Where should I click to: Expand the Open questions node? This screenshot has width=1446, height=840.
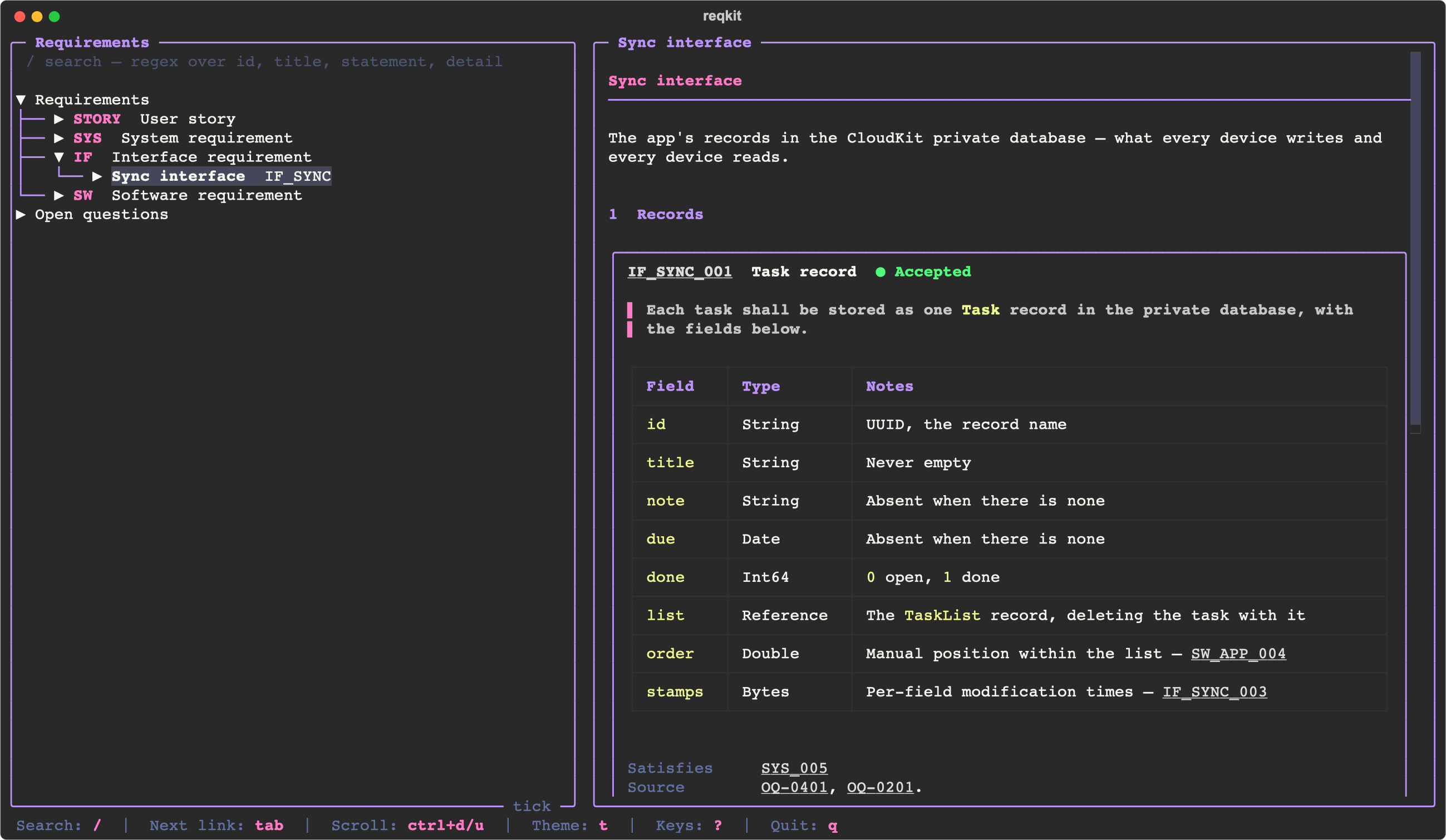[x=21, y=214]
